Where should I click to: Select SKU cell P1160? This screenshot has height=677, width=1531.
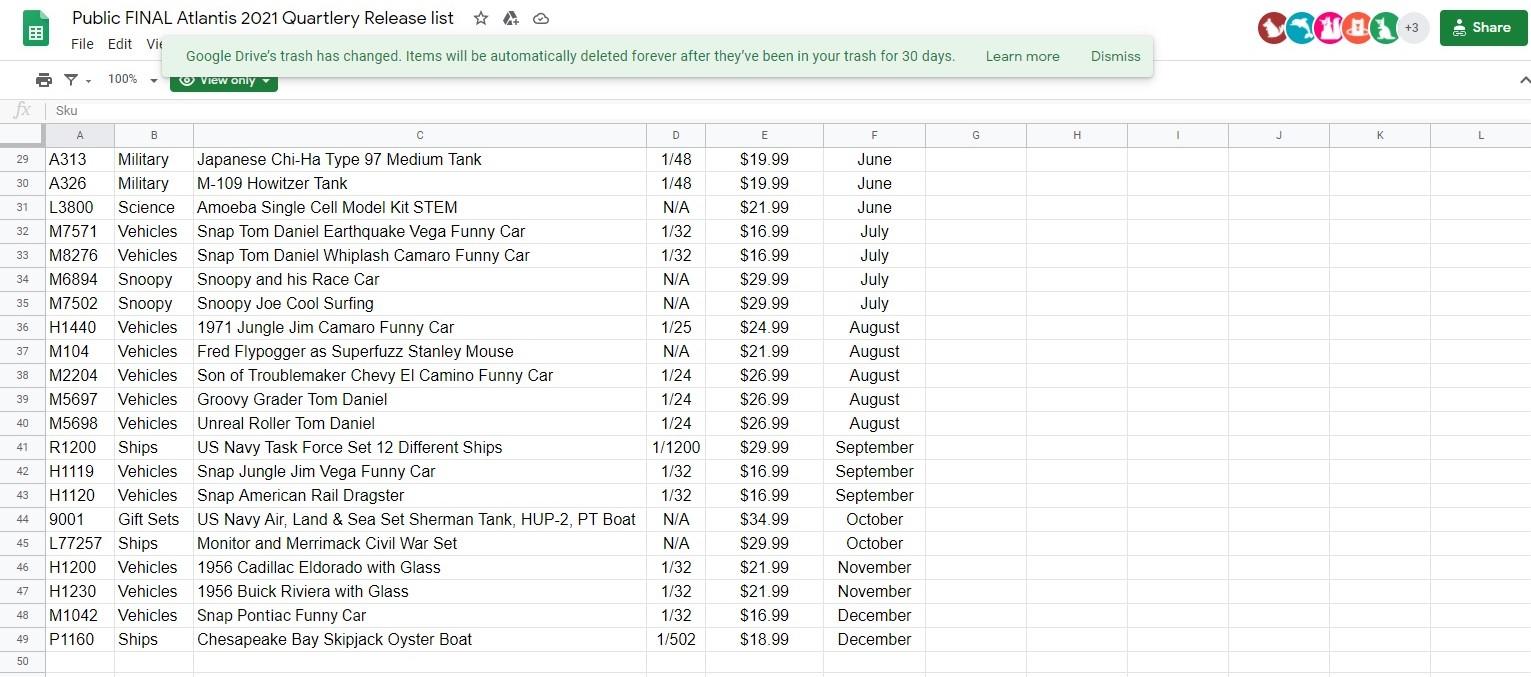80,640
